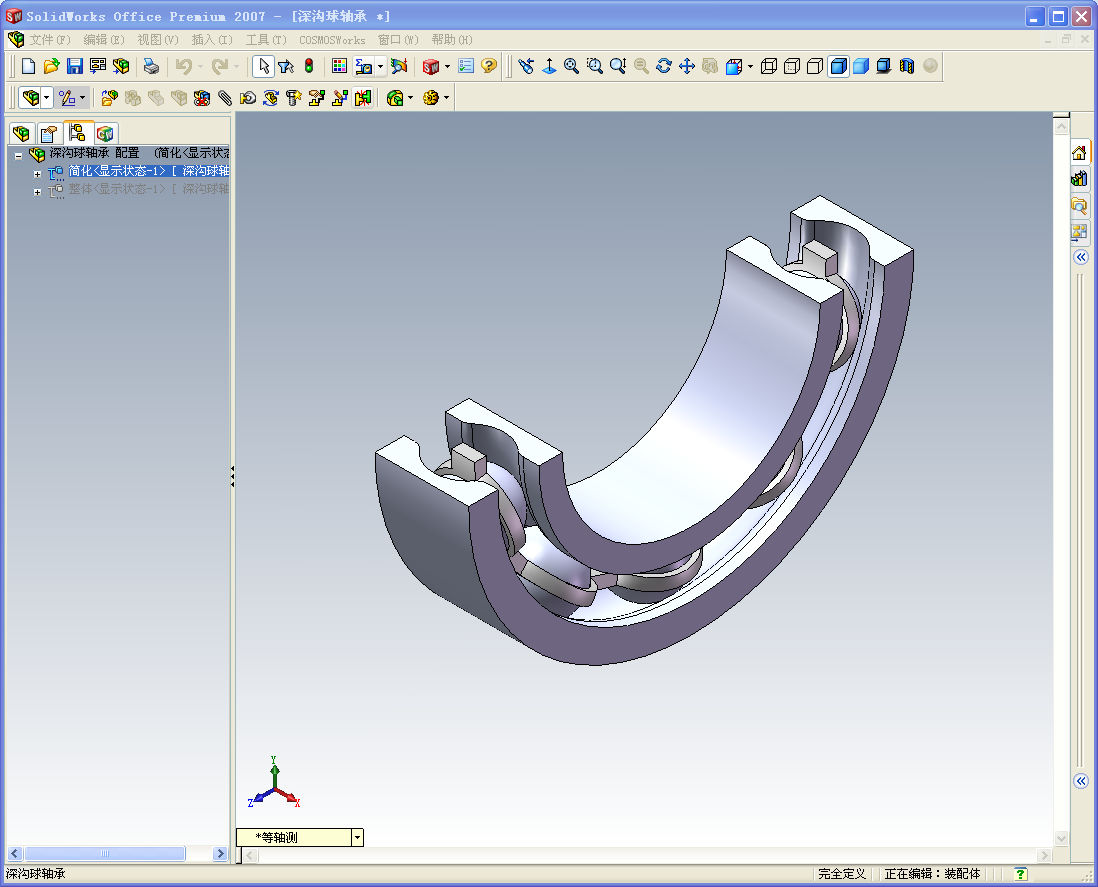This screenshot has width=1098, height=887.
Task: Click the Smart Fasteners bolt icon
Action: tap(293, 98)
